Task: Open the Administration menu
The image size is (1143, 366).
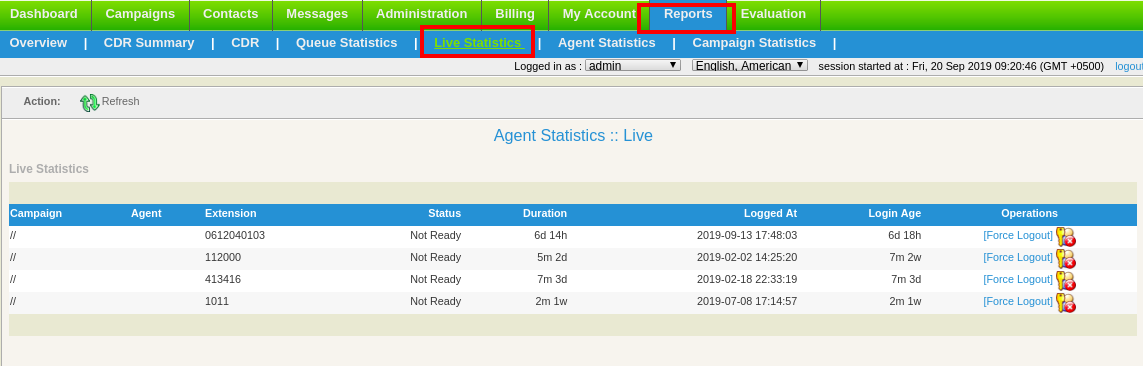Action: [x=421, y=14]
